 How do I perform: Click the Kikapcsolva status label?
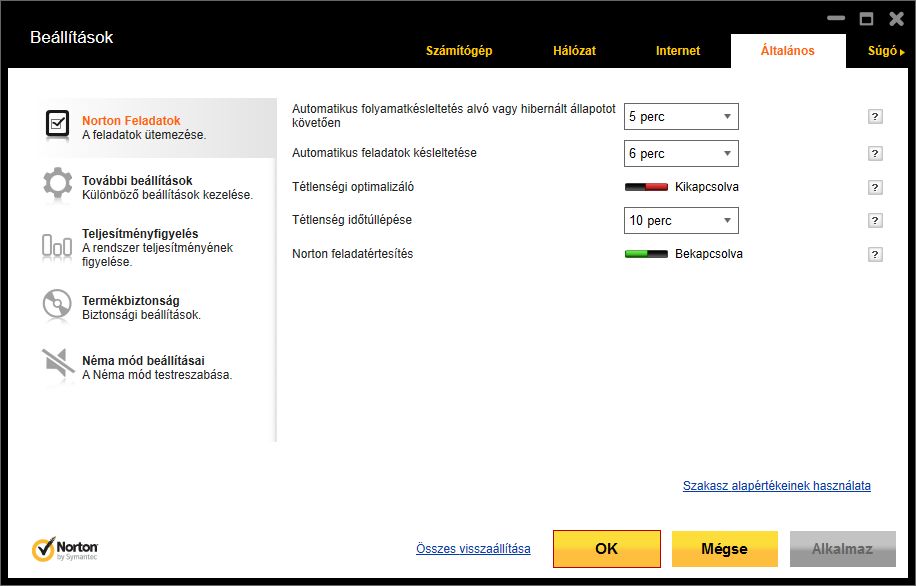707,187
